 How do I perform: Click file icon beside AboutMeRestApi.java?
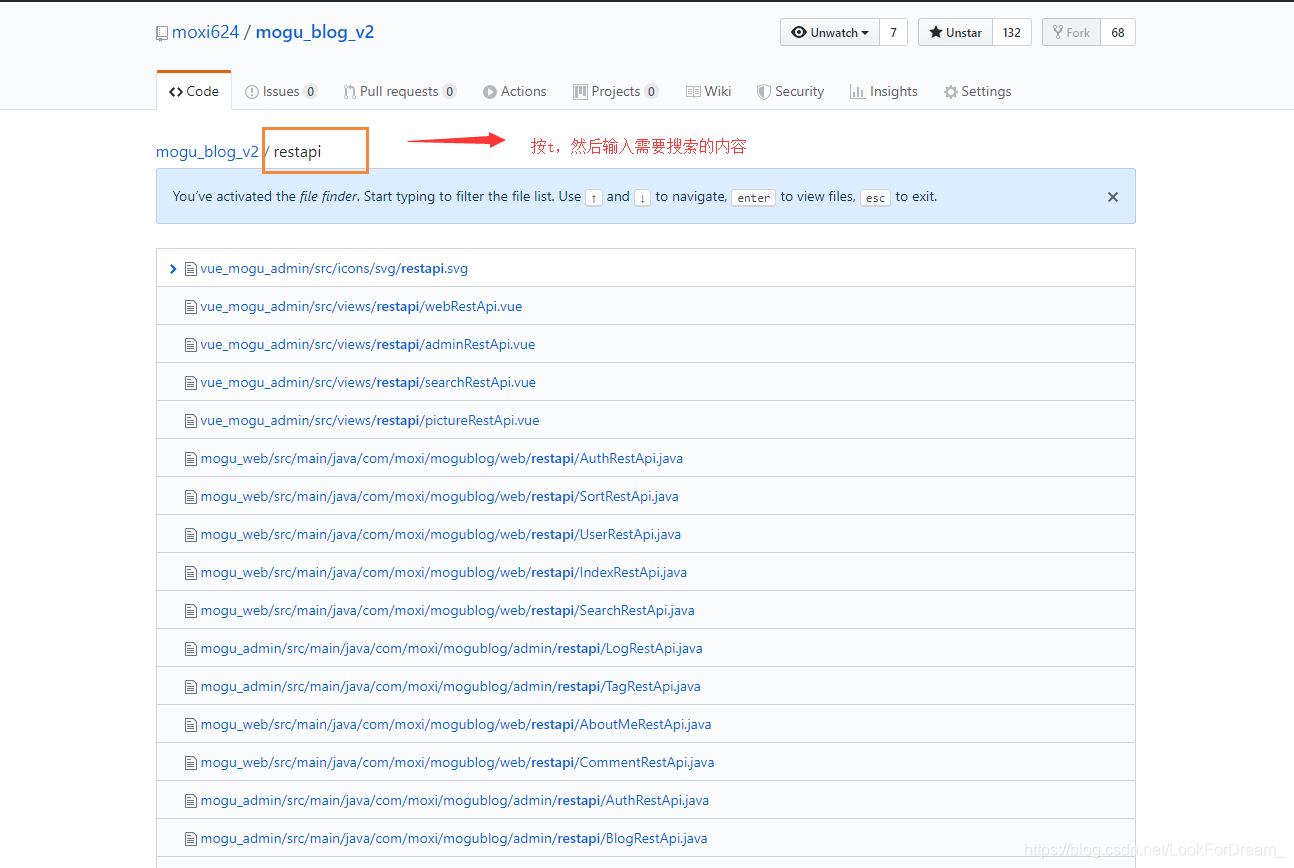coord(190,725)
